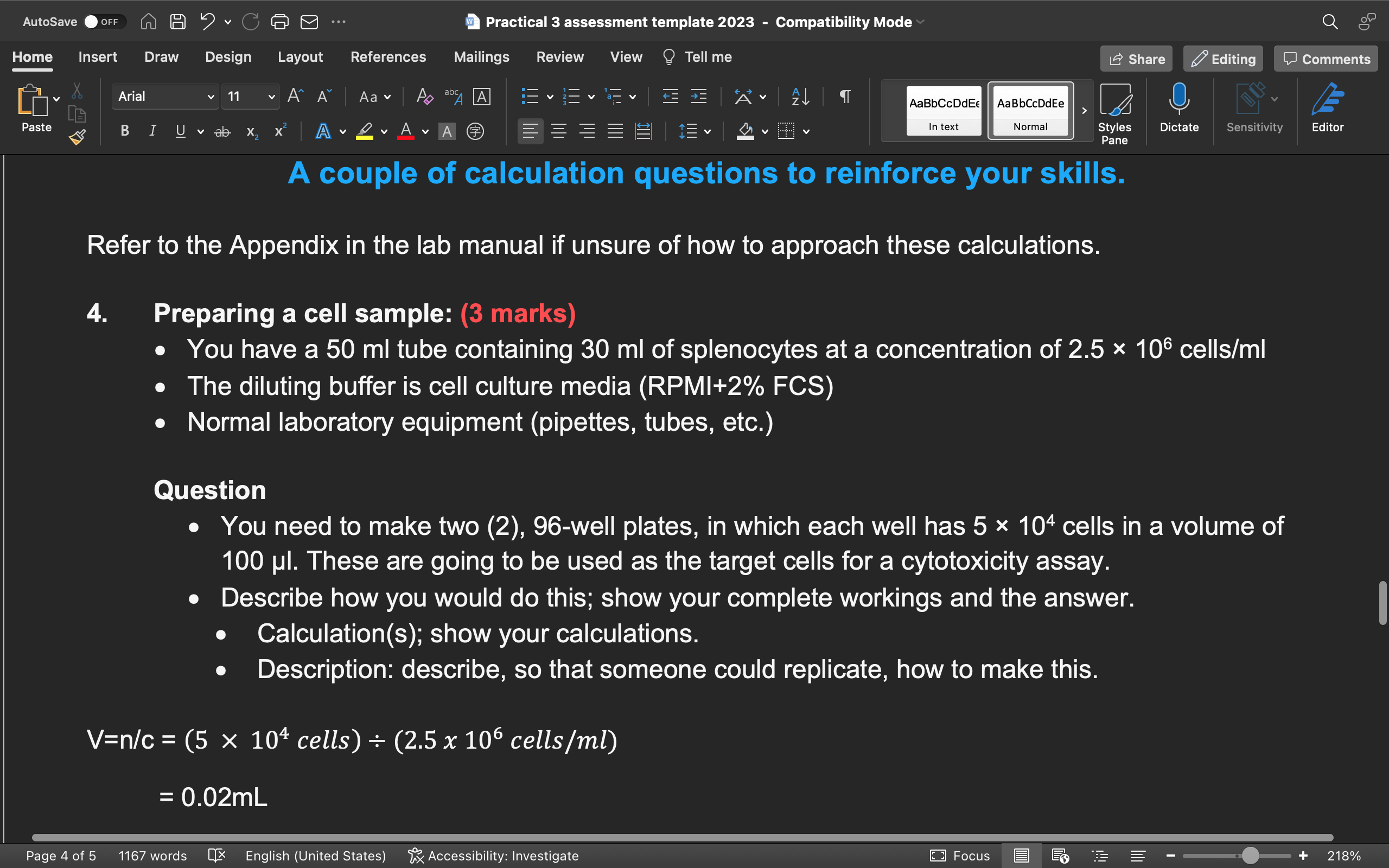Image resolution: width=1389 pixels, height=868 pixels.
Task: Select the subscript icon
Action: 251,131
